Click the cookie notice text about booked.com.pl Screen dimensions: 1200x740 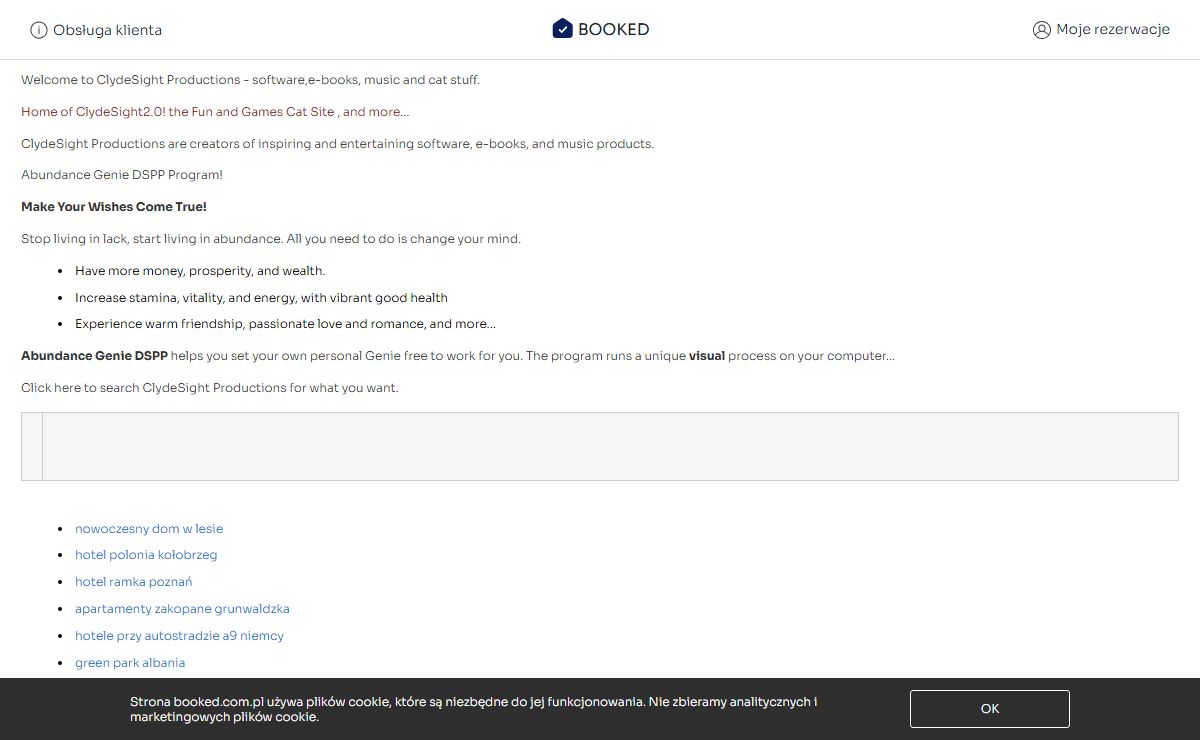coord(474,709)
